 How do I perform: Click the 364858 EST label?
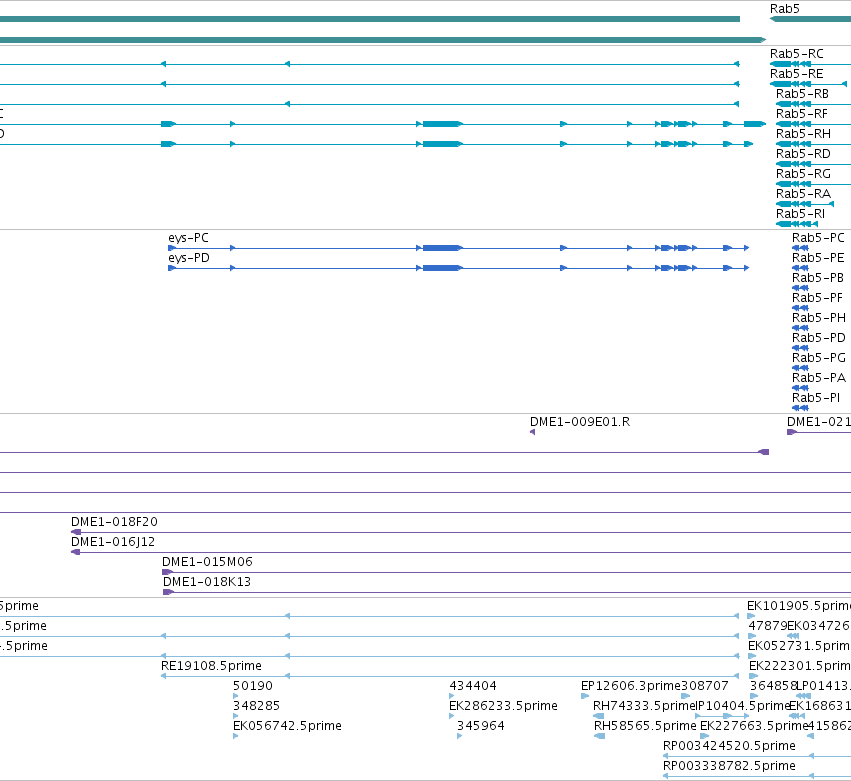click(773, 685)
